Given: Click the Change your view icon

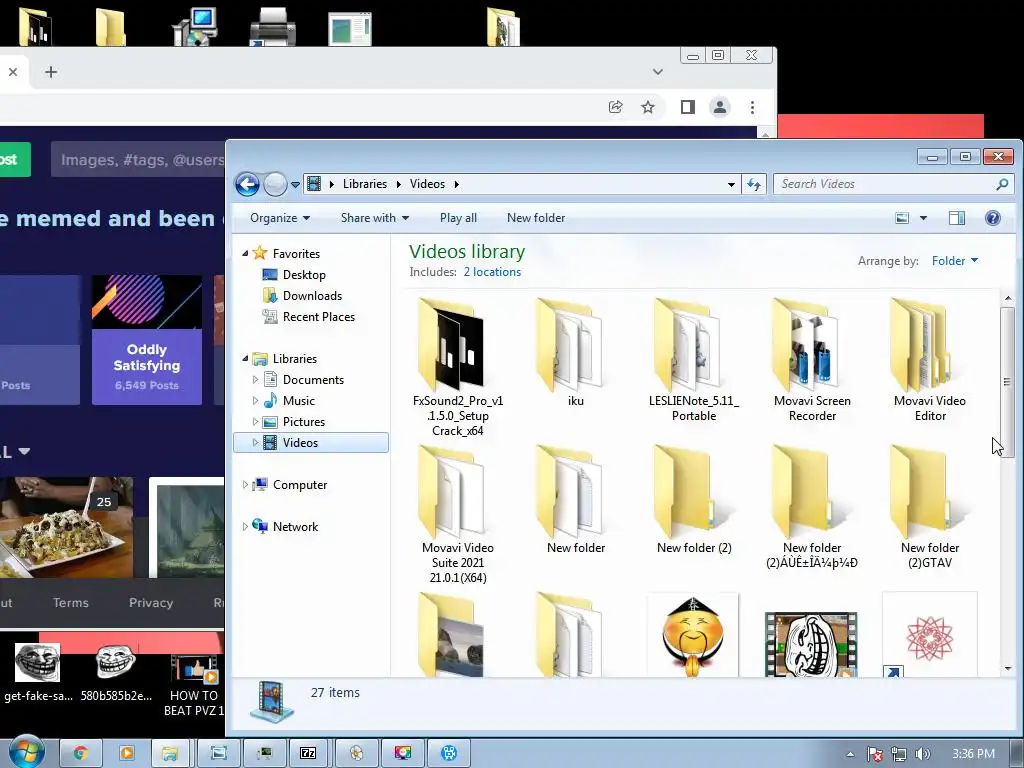Looking at the screenshot, I should (902, 218).
